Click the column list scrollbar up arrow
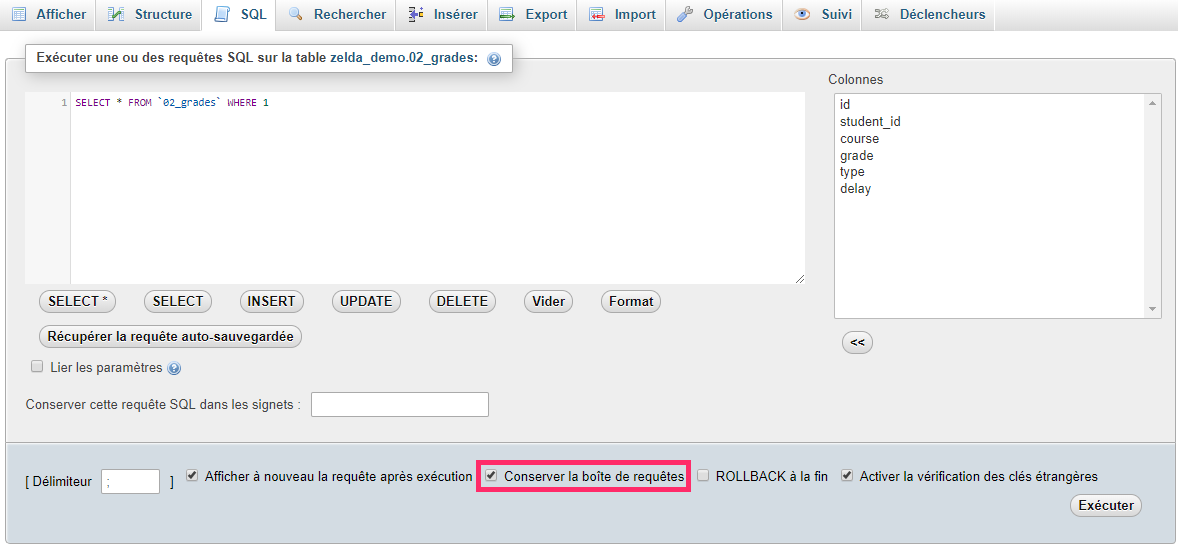The height and width of the screenshot is (544, 1178). pyautogui.click(x=1153, y=103)
